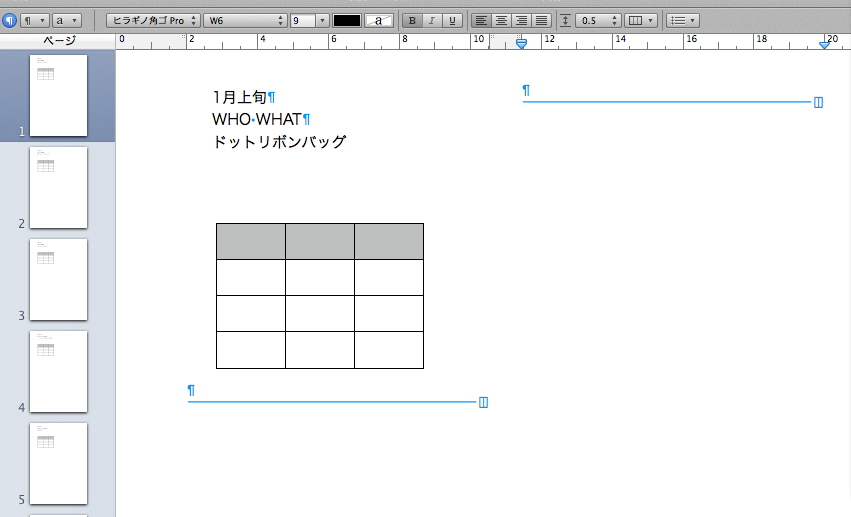Click the paragraph mark below the table
Viewport: 851px width, 517px height.
pyautogui.click(x=191, y=390)
